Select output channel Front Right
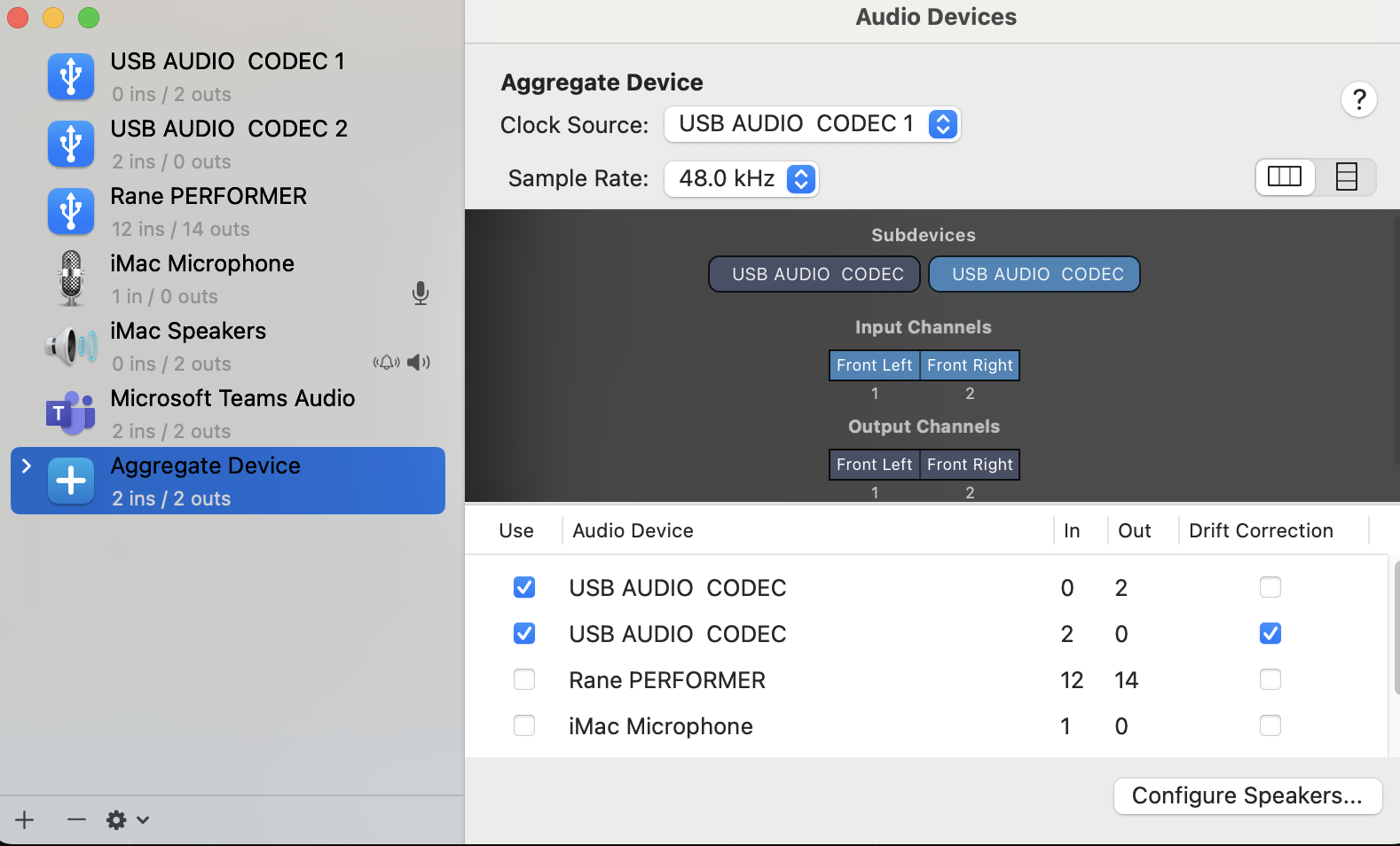This screenshot has width=1400, height=846. point(970,465)
